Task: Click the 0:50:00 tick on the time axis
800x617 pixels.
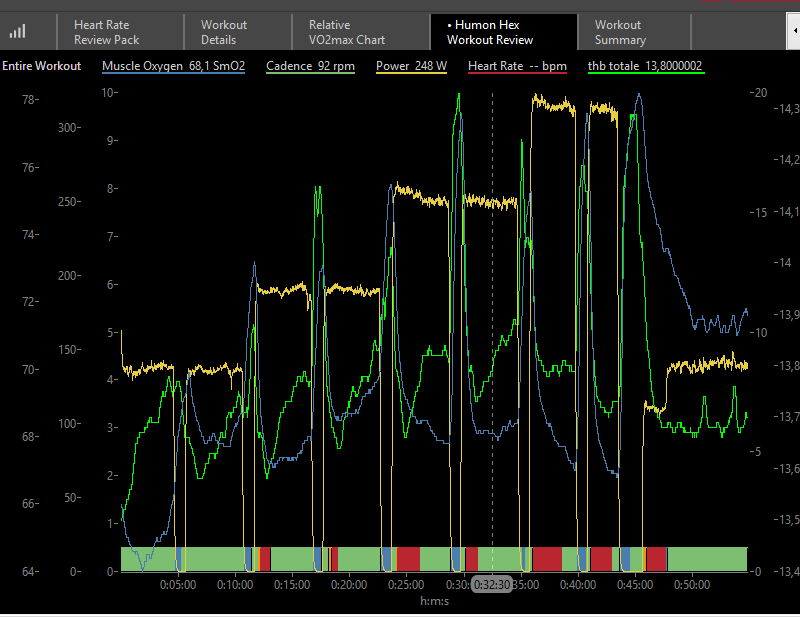Action: coord(692,584)
